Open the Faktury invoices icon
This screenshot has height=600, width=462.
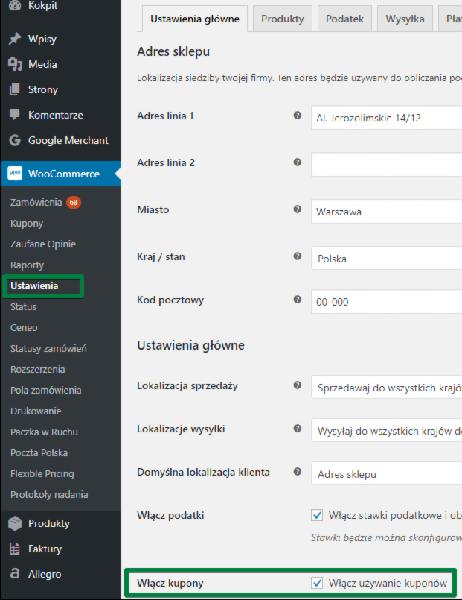pyautogui.click(x=15, y=549)
